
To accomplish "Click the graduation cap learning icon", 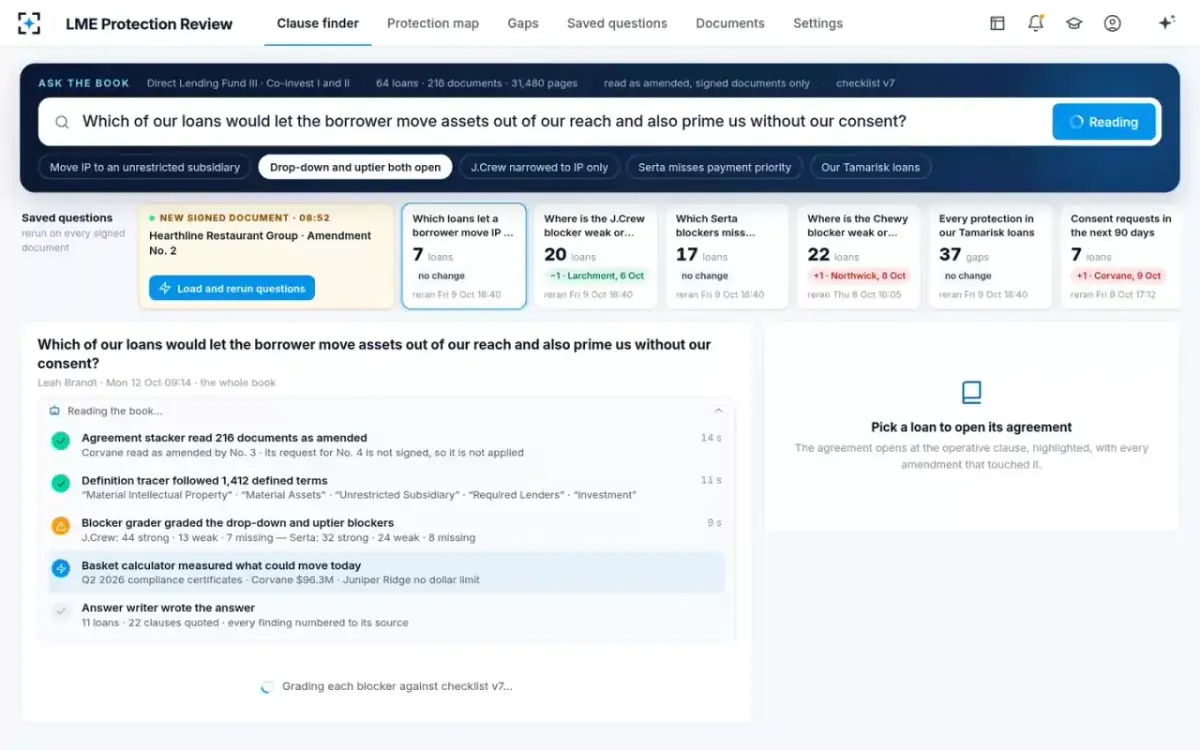I will (x=1074, y=23).
